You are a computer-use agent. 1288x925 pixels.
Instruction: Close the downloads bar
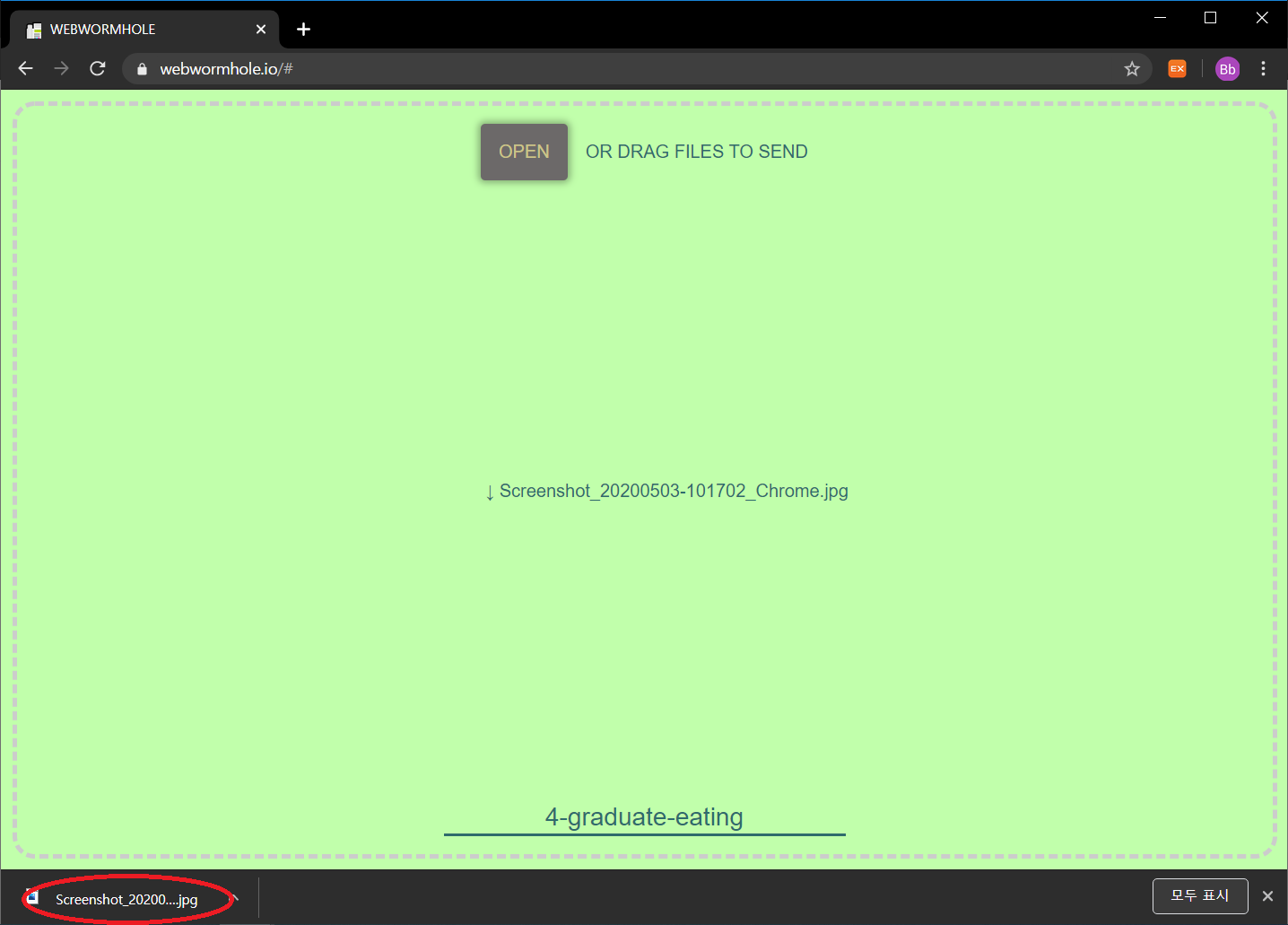[x=1267, y=896]
